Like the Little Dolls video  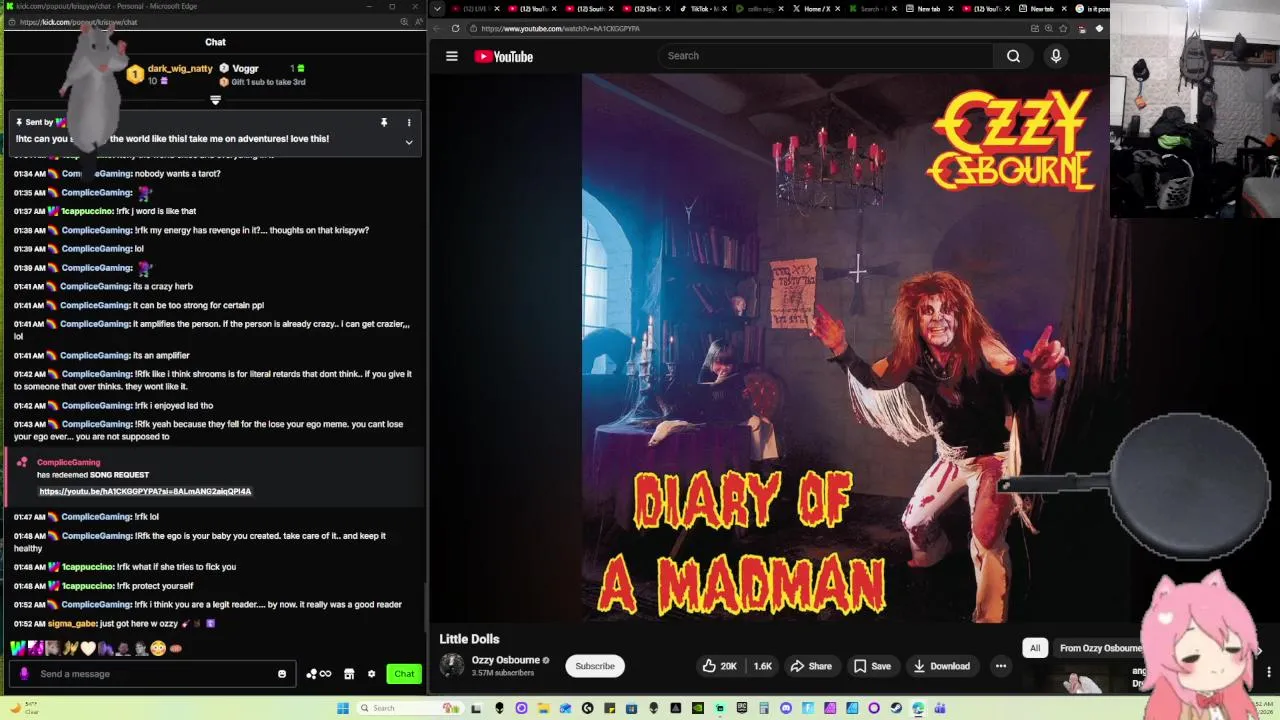pyautogui.click(x=719, y=666)
